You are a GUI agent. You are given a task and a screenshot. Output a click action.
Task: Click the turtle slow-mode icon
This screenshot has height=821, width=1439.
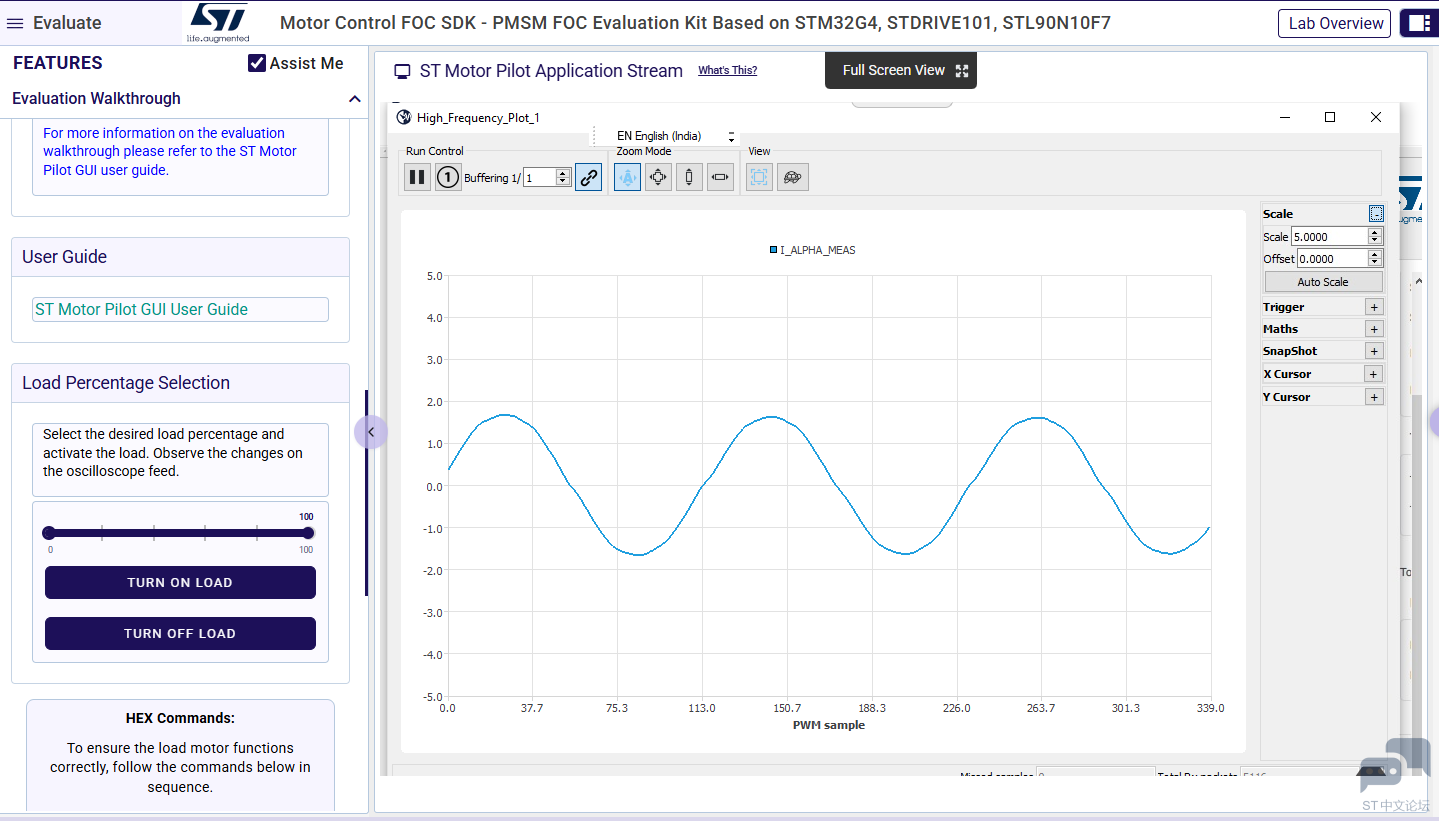793,177
